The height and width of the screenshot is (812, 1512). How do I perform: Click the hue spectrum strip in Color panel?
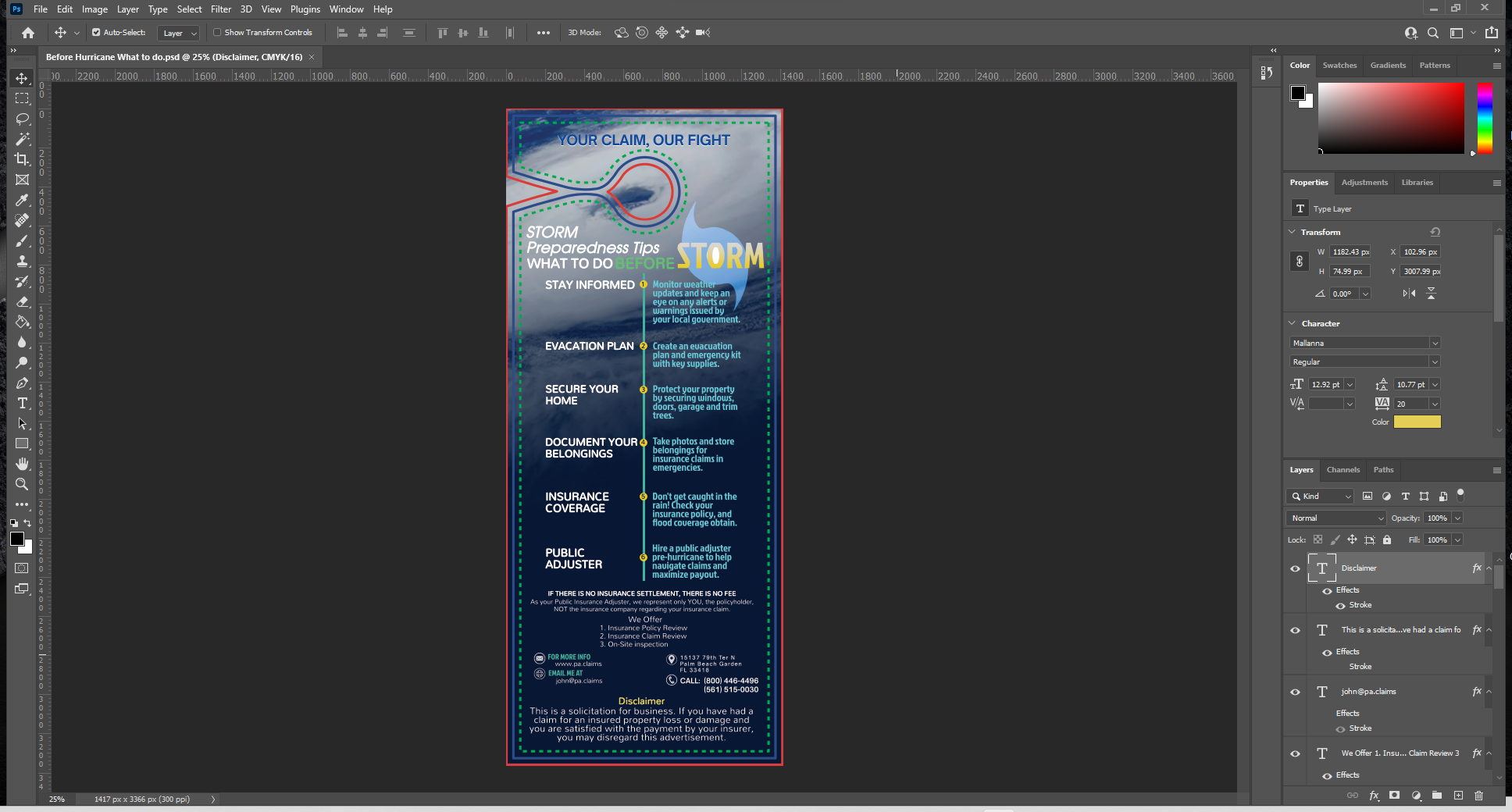click(1485, 118)
